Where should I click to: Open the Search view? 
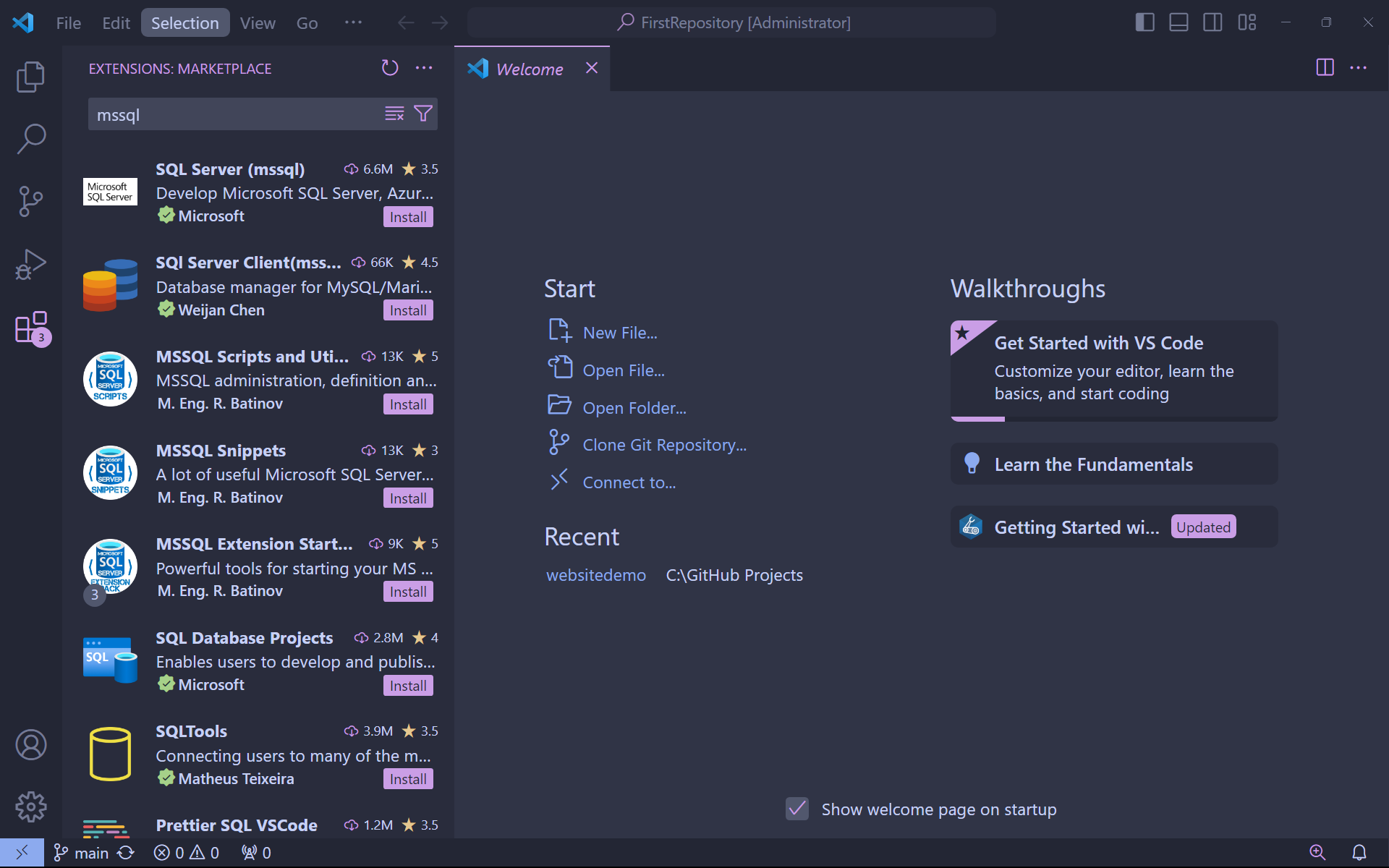[30, 138]
